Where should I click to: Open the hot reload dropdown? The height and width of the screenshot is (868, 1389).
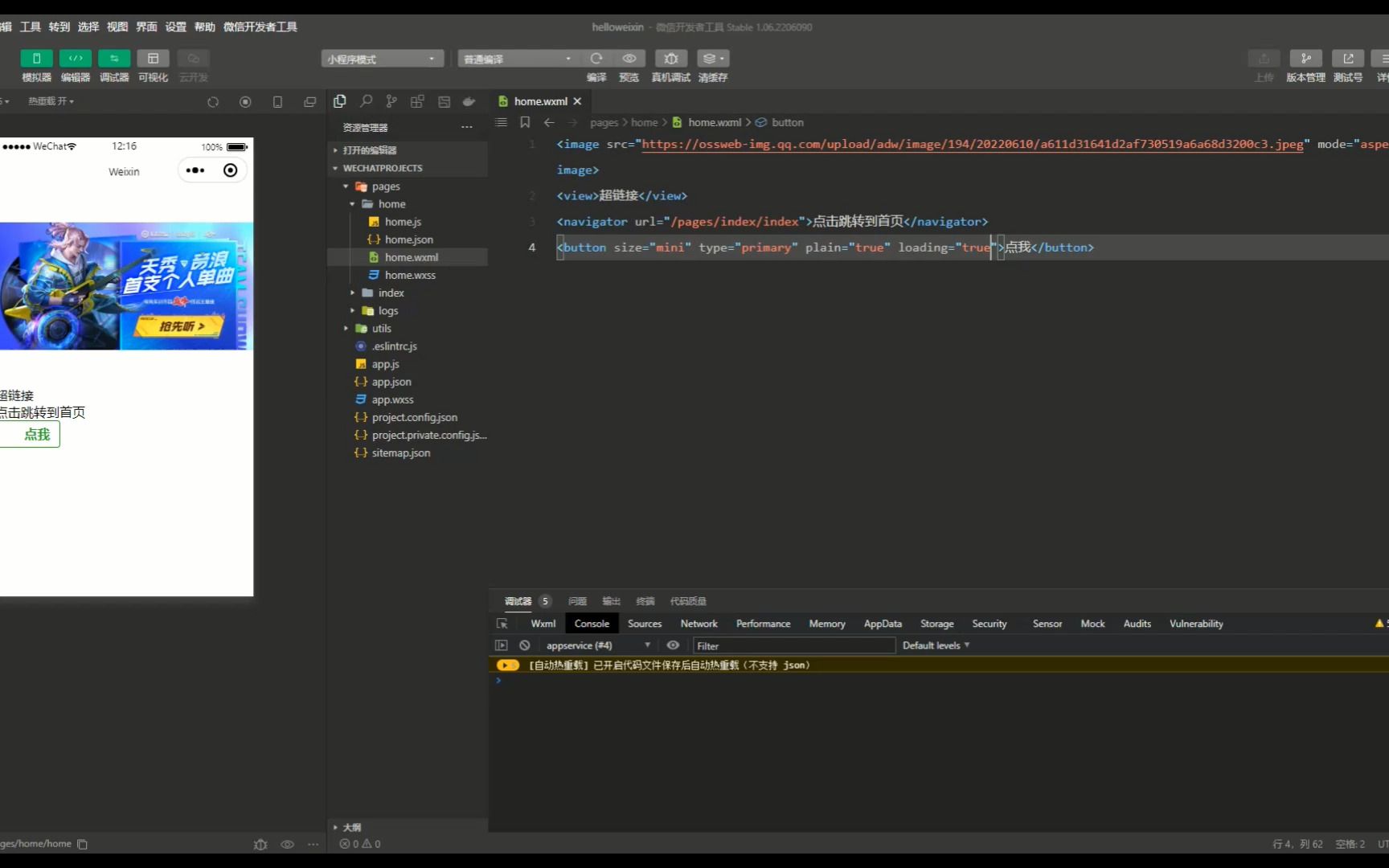click(x=51, y=101)
